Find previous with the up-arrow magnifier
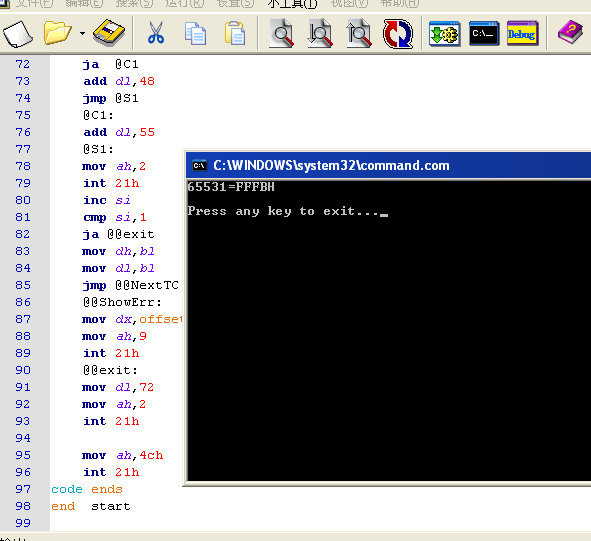The height and width of the screenshot is (541, 591). (359, 33)
